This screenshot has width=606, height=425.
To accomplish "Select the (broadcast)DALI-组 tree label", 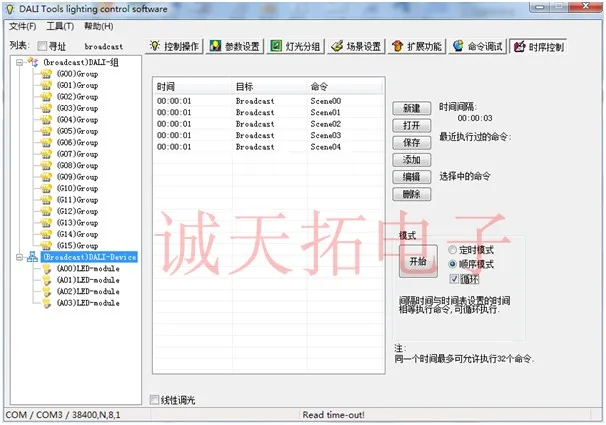I will click(x=80, y=62).
